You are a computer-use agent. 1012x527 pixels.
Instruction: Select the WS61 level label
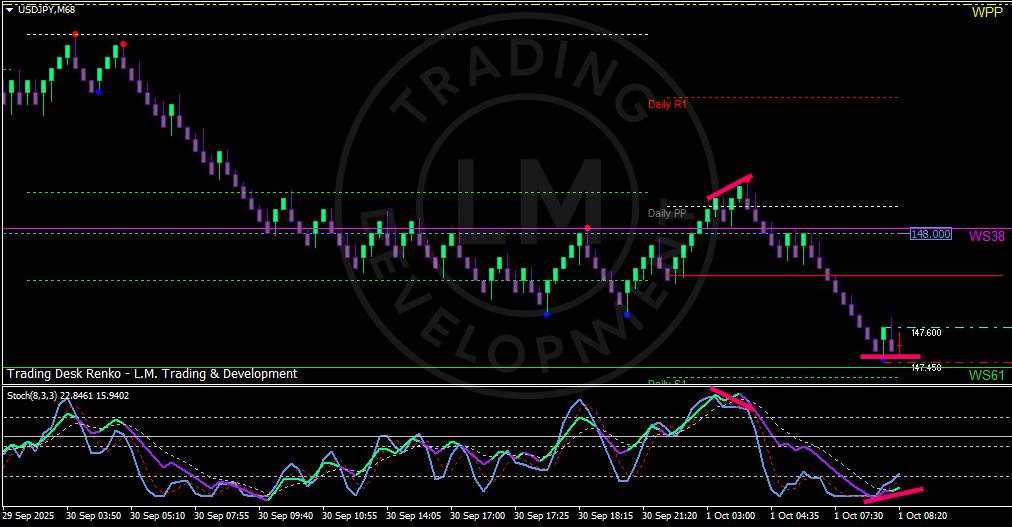[x=987, y=375]
